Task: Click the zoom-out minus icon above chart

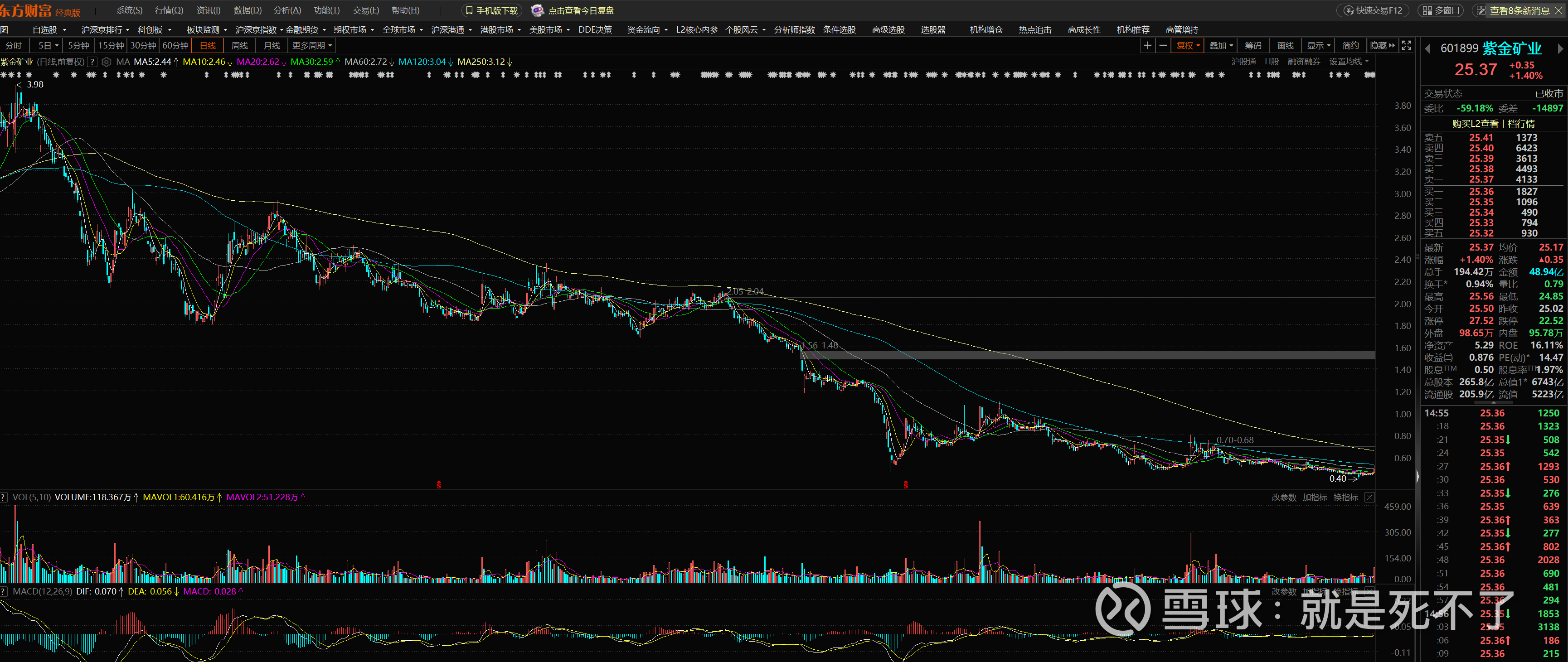Action: tap(1163, 46)
